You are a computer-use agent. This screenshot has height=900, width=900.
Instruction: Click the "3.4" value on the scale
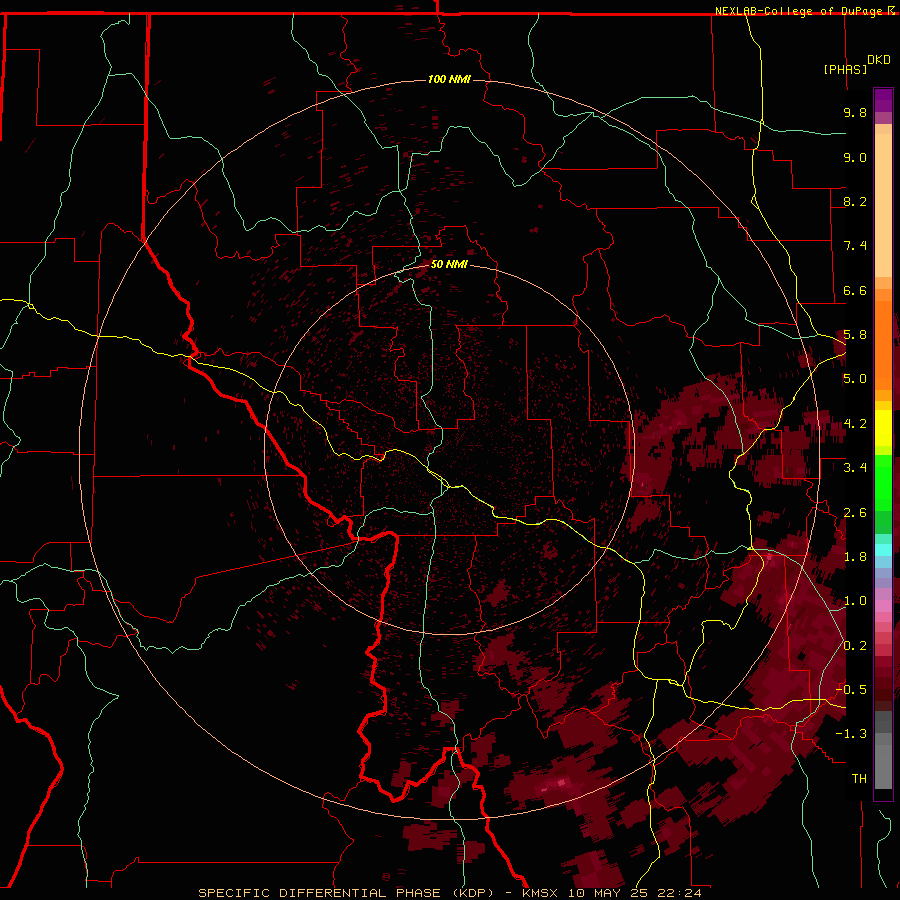[x=855, y=468]
